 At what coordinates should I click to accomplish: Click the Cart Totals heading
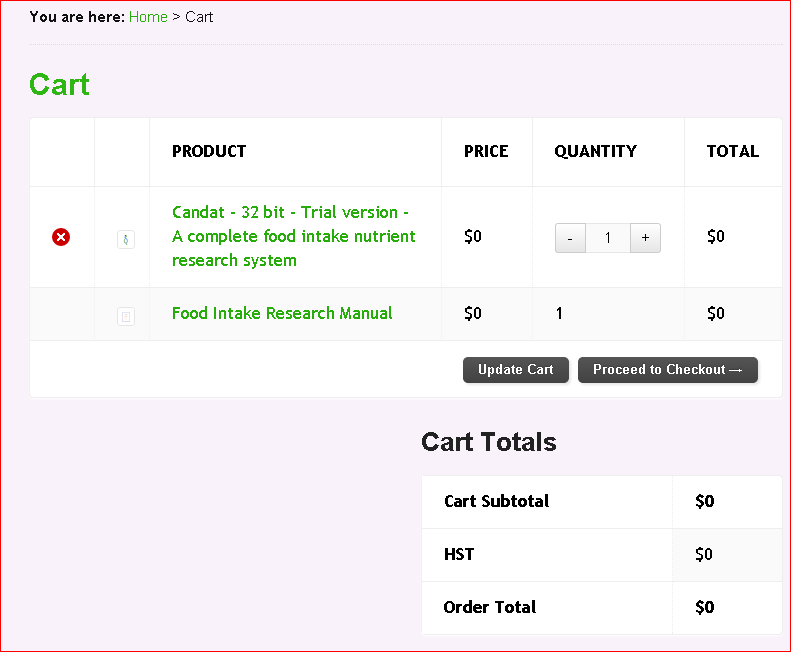(x=488, y=442)
